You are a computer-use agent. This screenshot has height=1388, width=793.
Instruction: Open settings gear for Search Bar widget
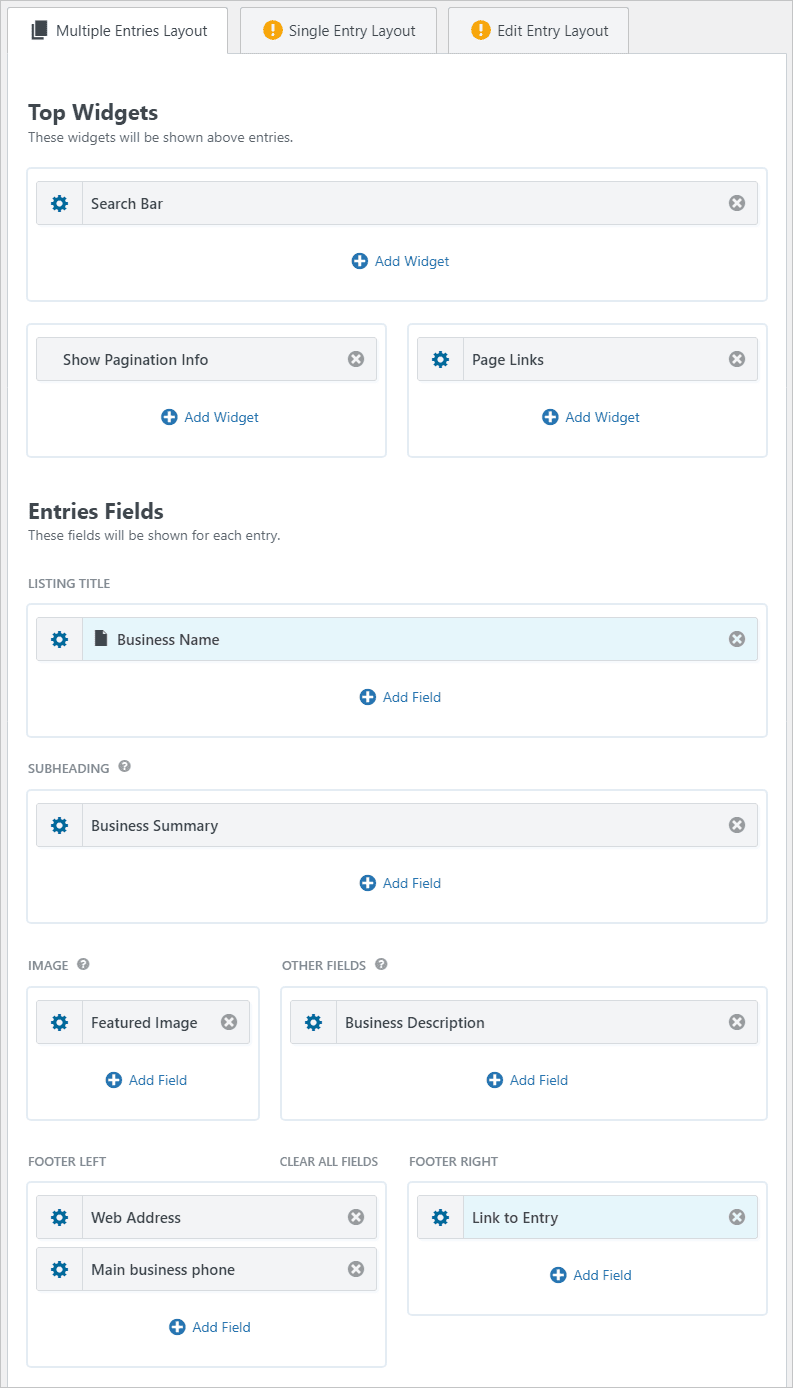[59, 204]
